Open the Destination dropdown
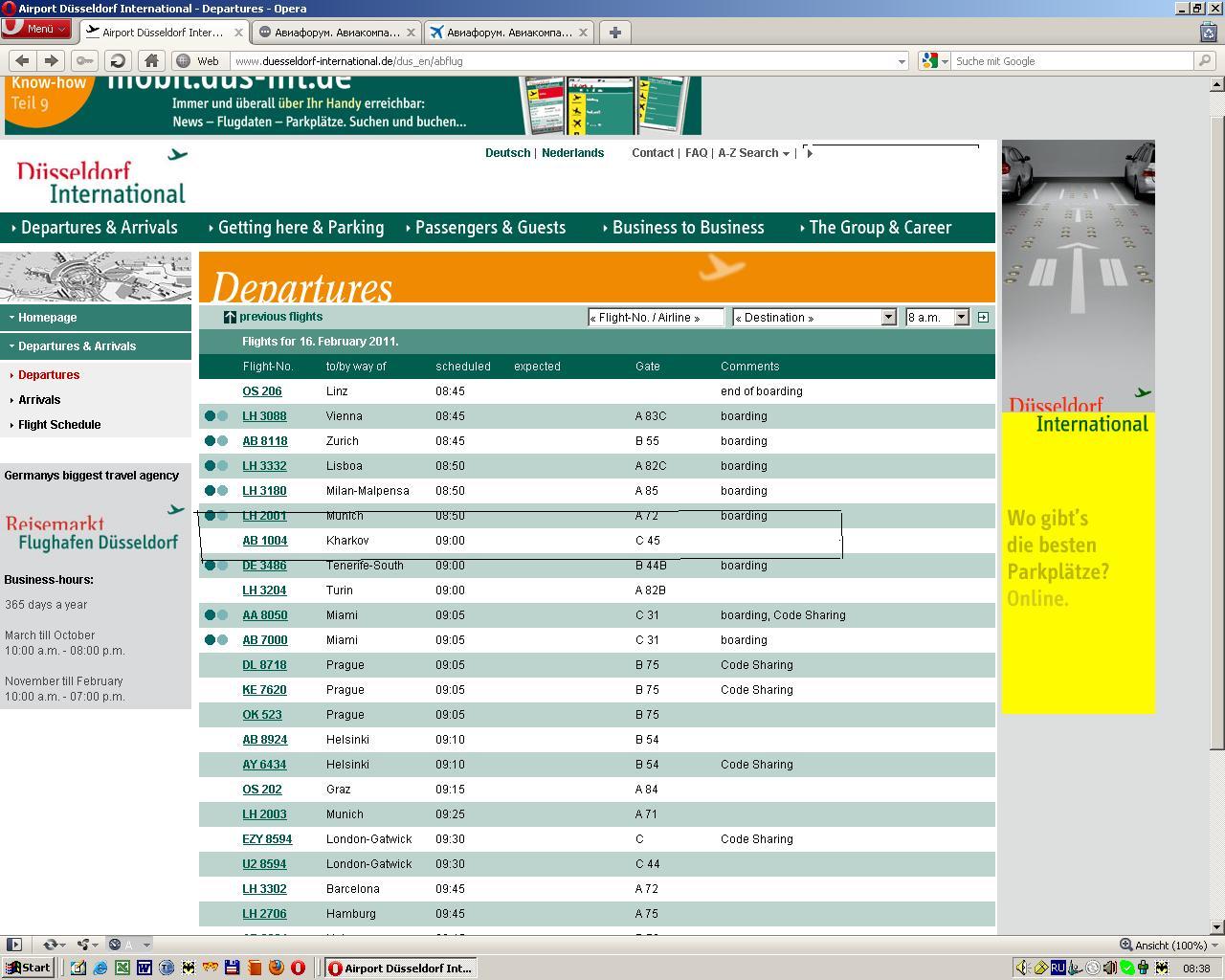The width and height of the screenshot is (1225, 980). point(813,317)
